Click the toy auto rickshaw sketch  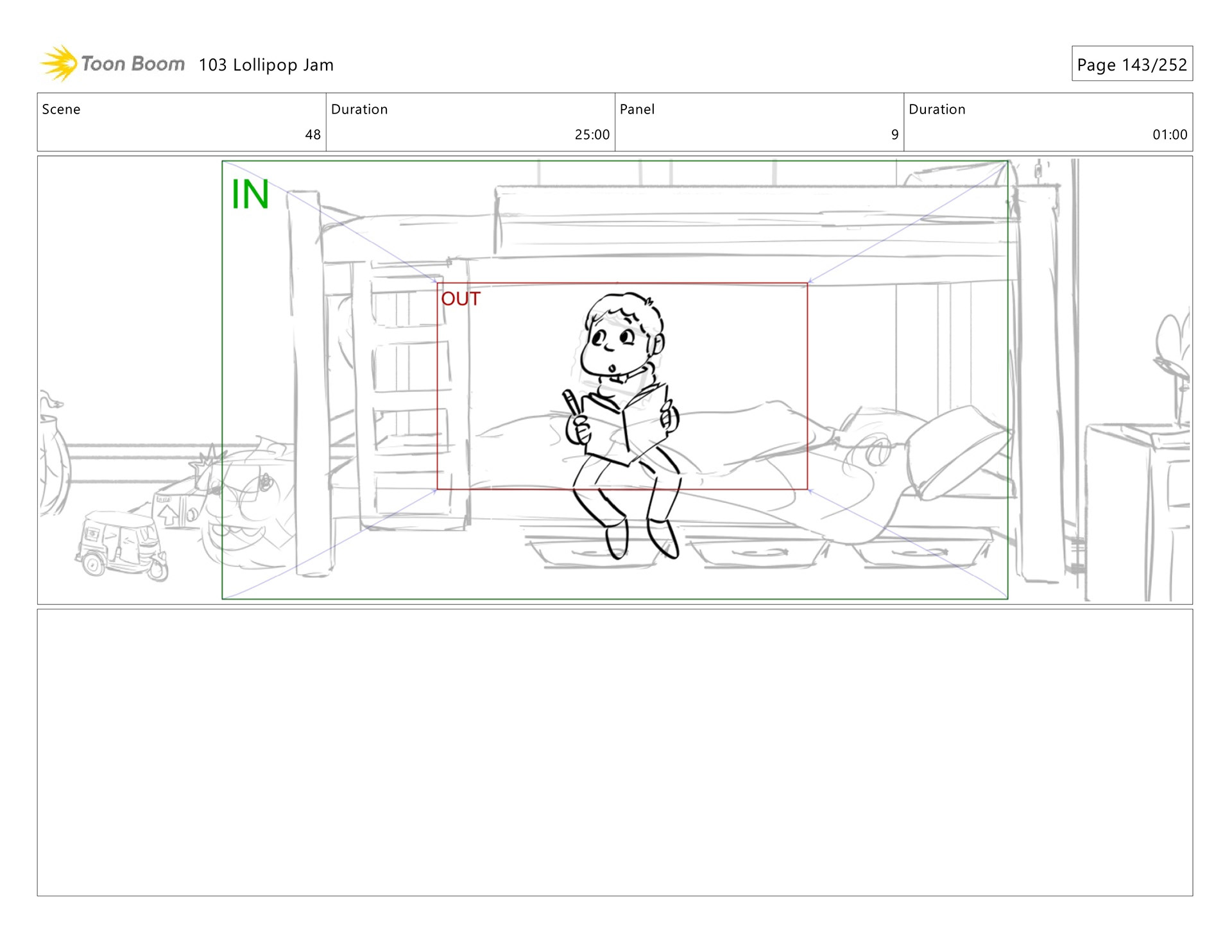(121, 544)
